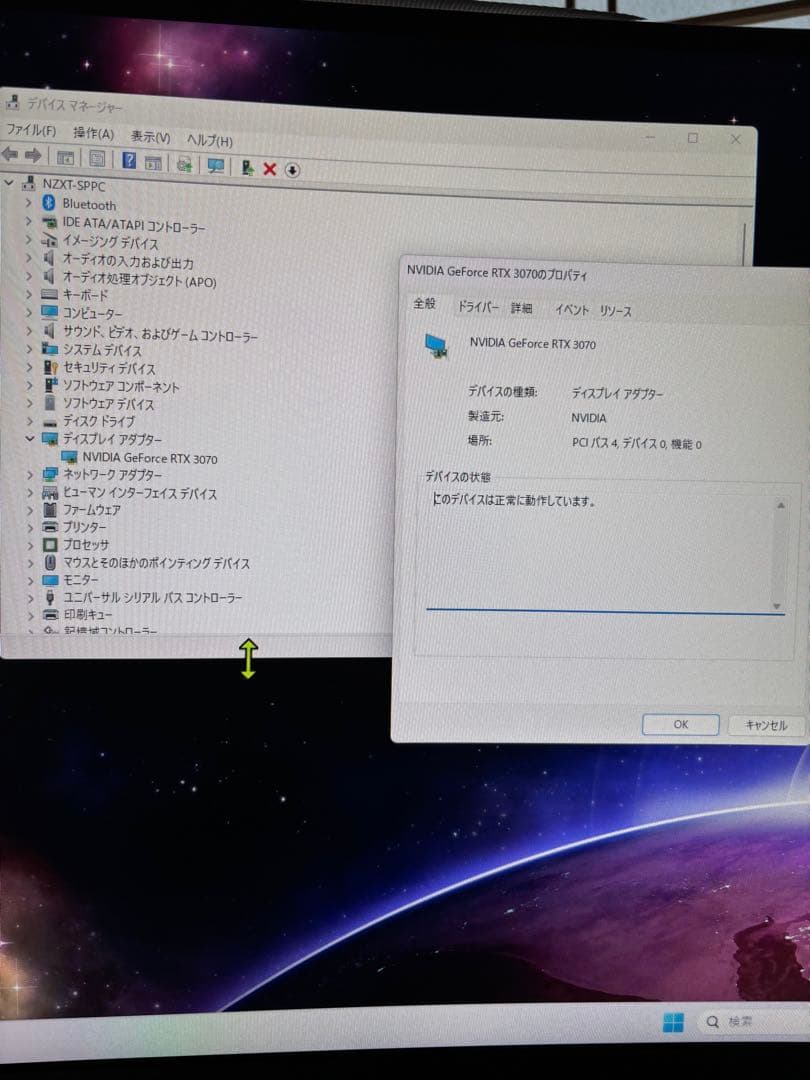Click the IDE ATA/ATAPI コントローラー icon
Screen dimensions: 810x1080
tap(49, 222)
